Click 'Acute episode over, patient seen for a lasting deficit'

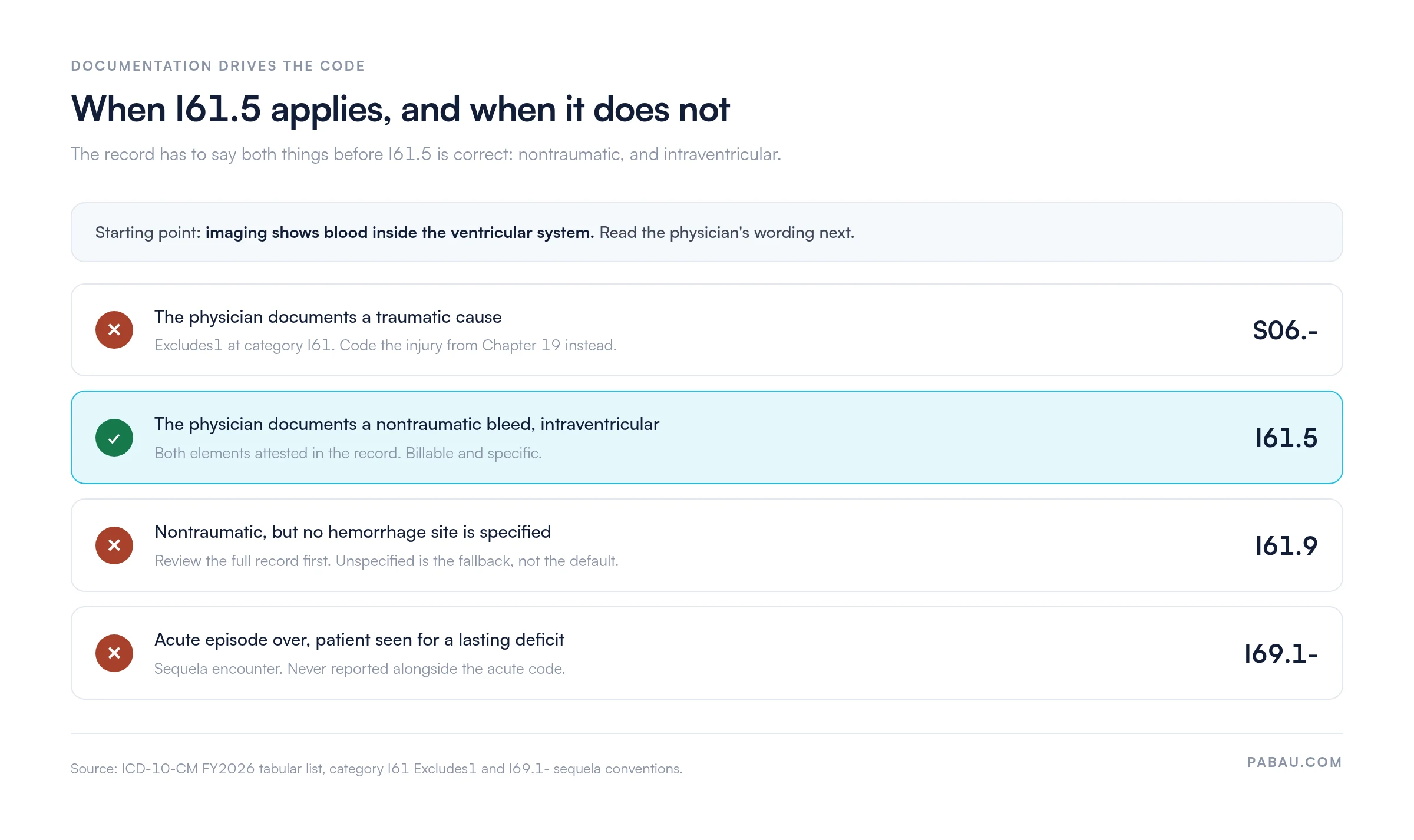[x=359, y=640]
